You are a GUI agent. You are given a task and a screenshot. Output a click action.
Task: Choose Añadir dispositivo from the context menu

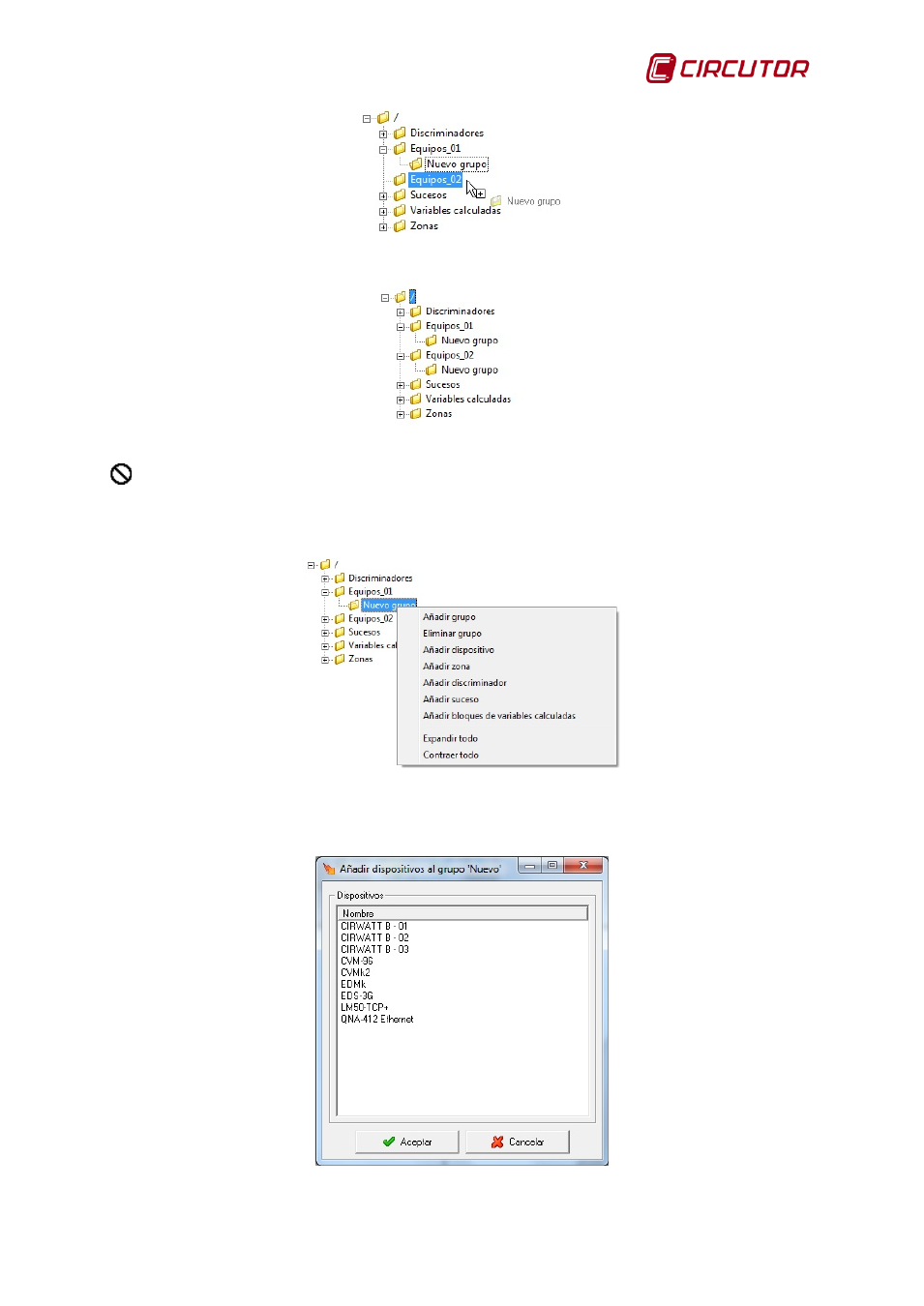click(x=458, y=650)
